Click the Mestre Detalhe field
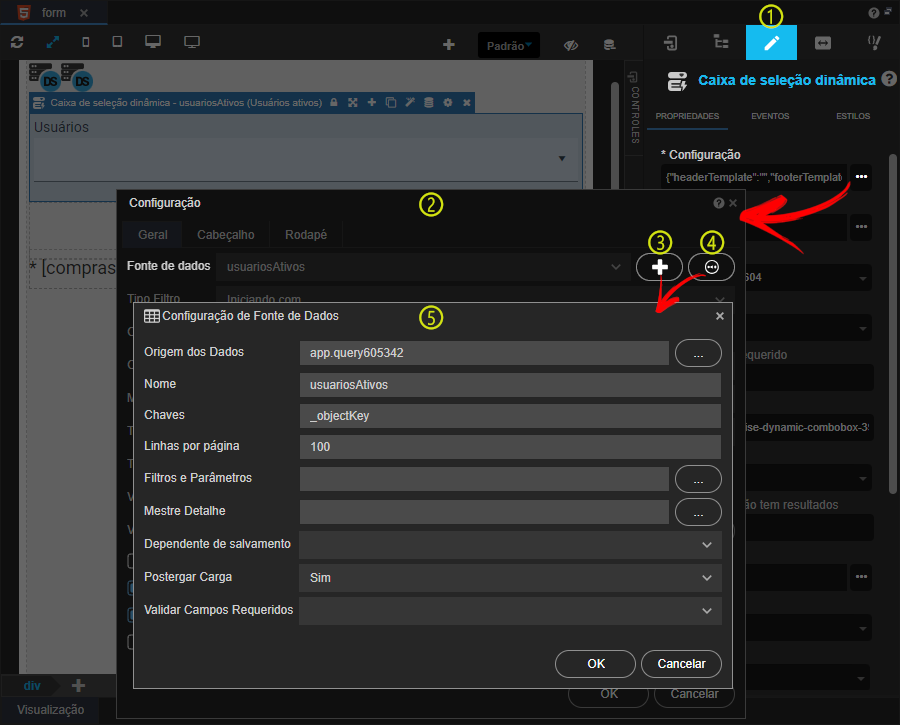 pos(484,511)
